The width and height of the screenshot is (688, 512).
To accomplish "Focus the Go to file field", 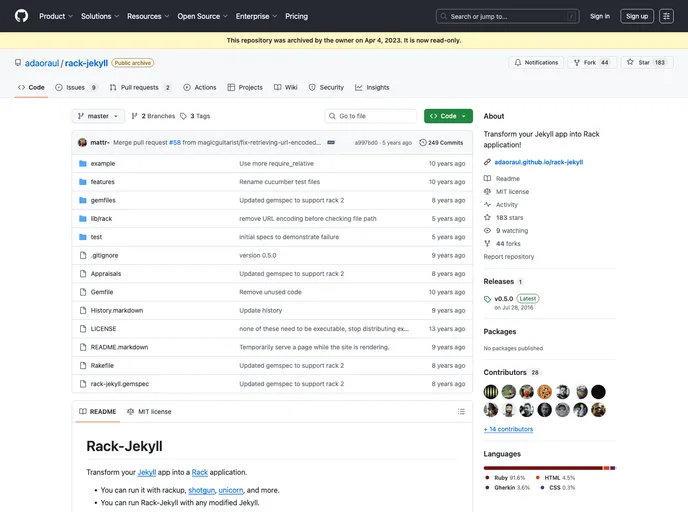I will pos(371,116).
